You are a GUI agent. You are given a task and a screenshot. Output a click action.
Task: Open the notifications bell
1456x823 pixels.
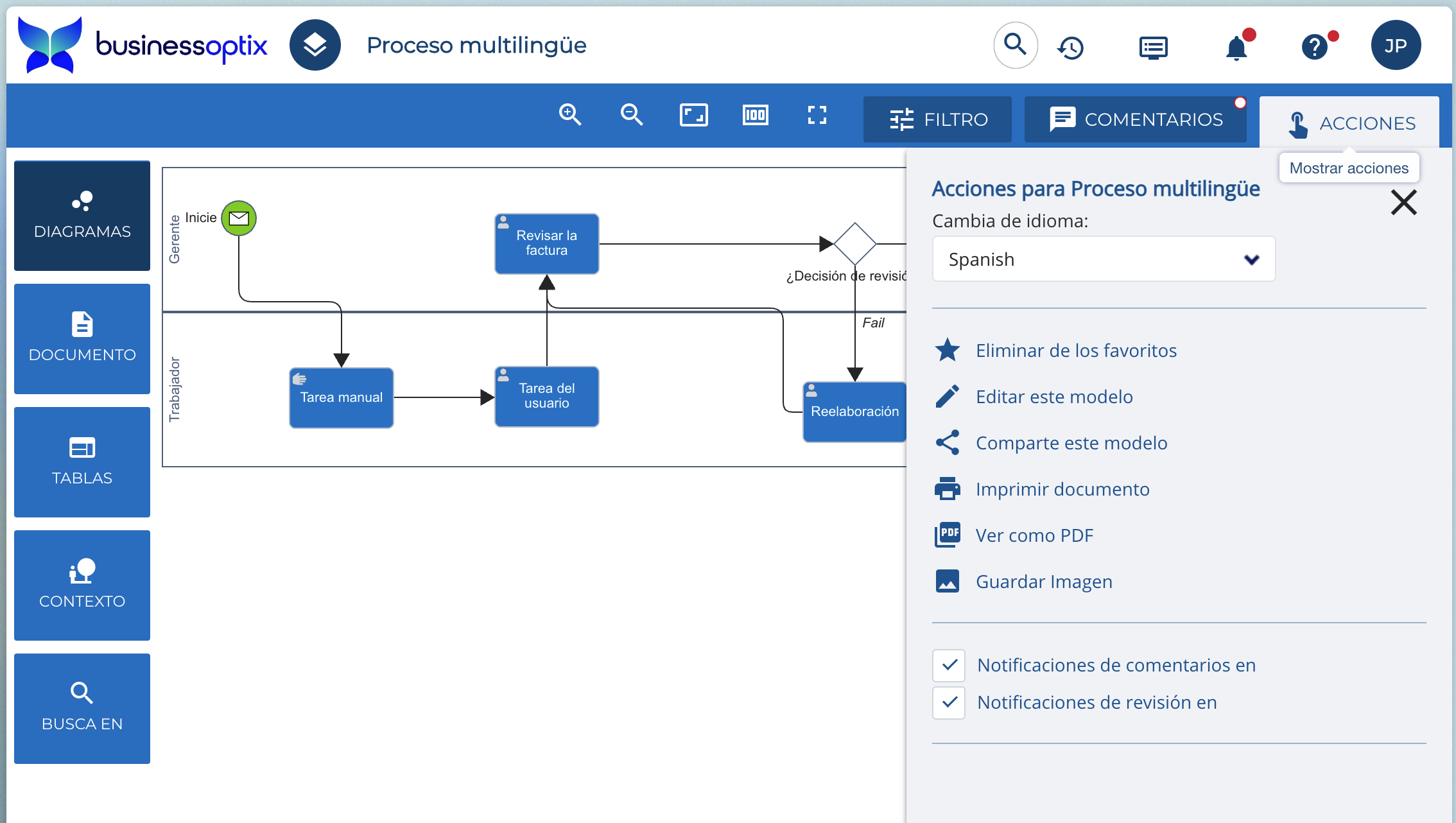(x=1236, y=47)
